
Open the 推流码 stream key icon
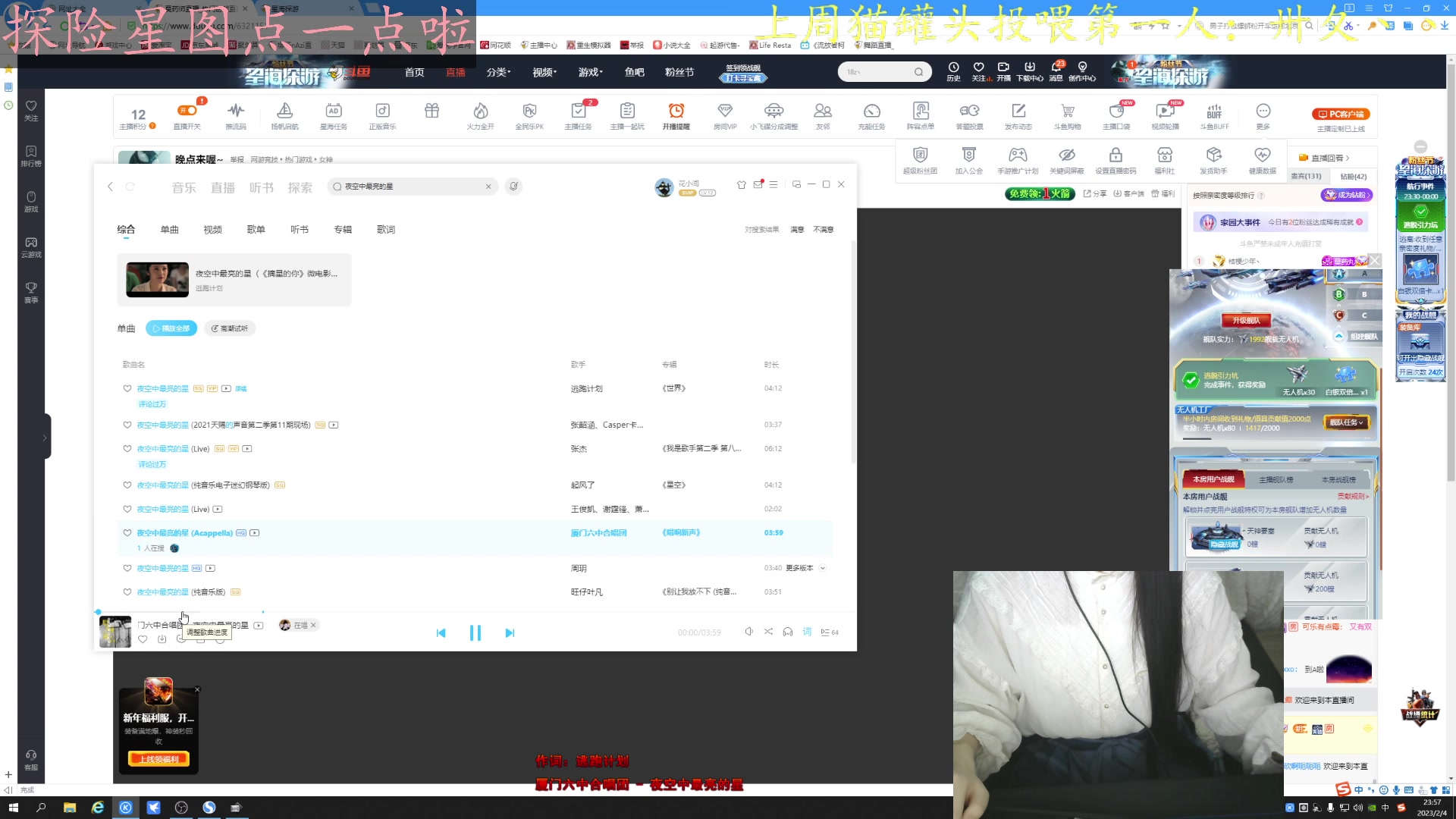click(236, 115)
